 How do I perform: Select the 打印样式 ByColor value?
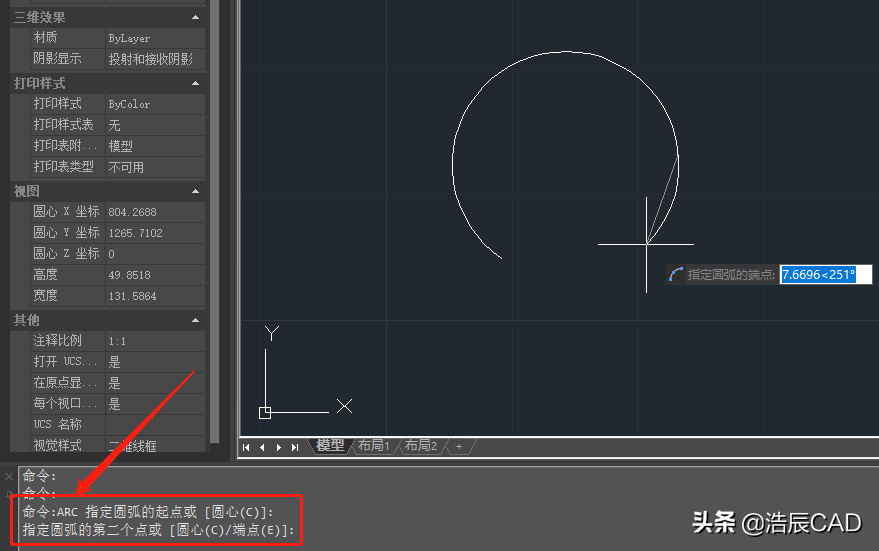coord(155,104)
